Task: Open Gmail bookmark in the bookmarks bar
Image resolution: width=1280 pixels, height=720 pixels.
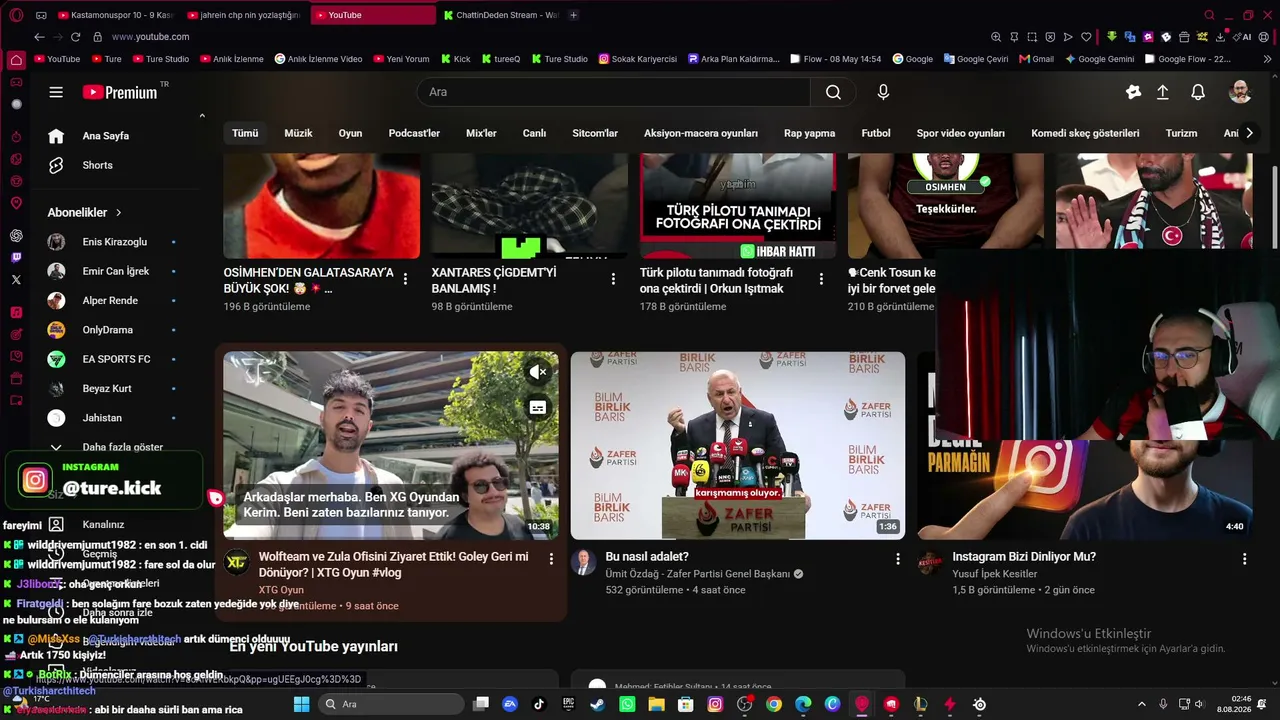Action: pos(1036,59)
